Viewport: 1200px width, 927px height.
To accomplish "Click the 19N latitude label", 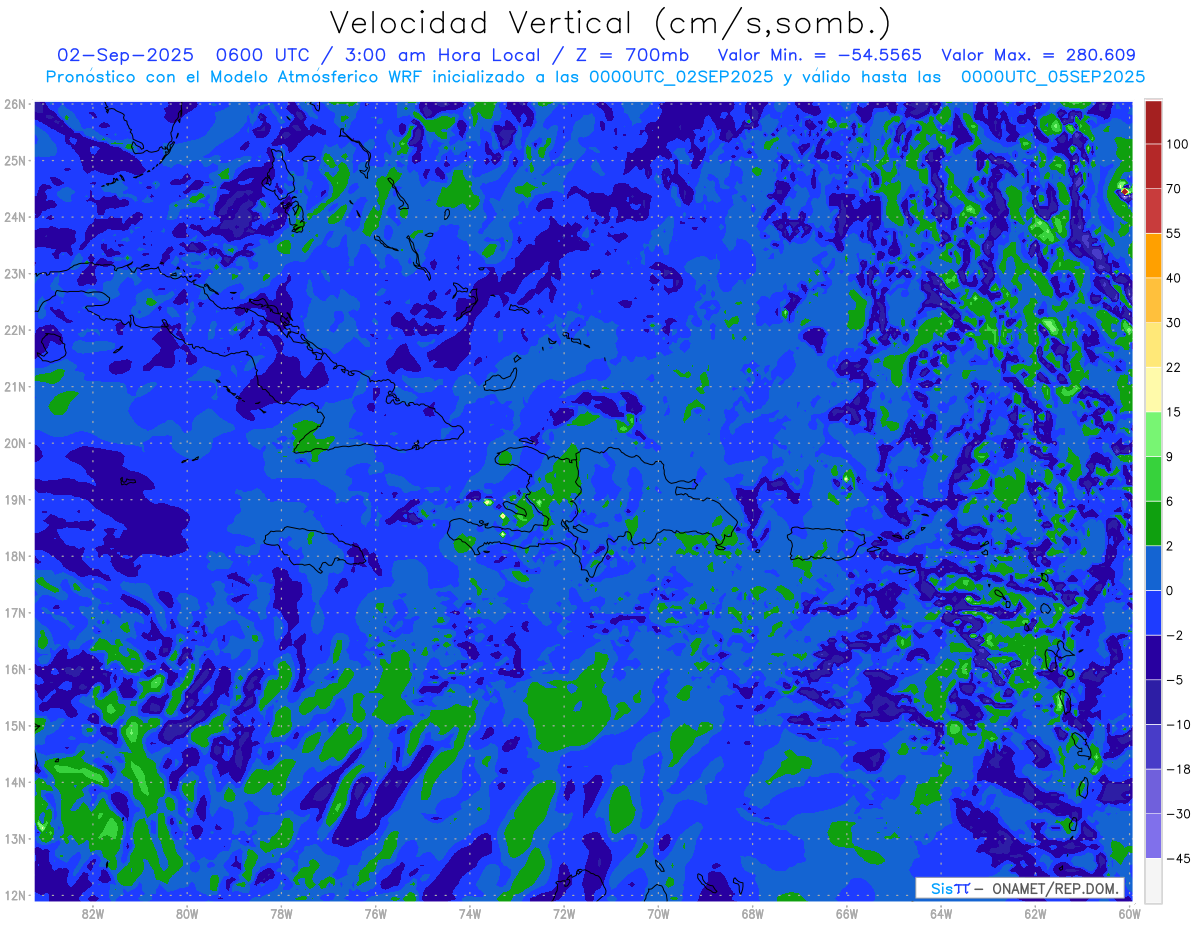I will (x=14, y=499).
